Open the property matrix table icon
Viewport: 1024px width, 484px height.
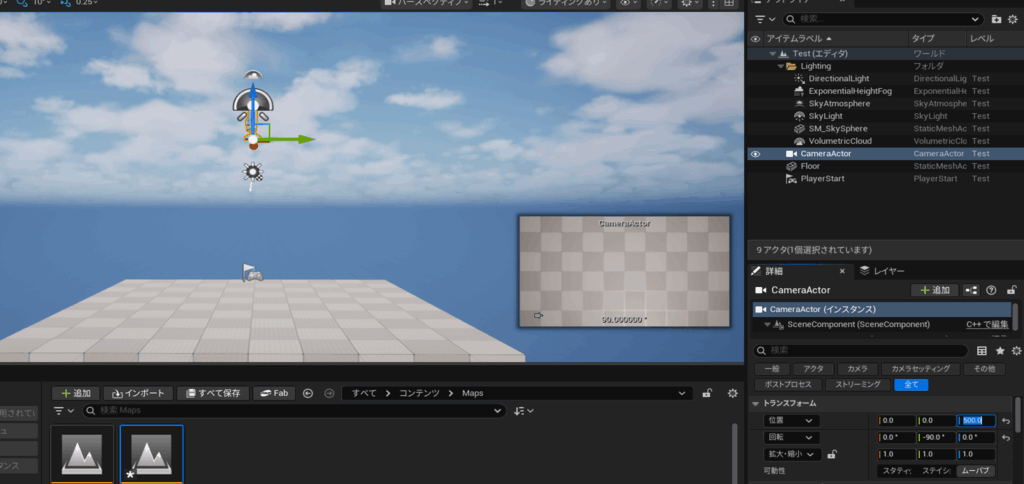tap(982, 351)
